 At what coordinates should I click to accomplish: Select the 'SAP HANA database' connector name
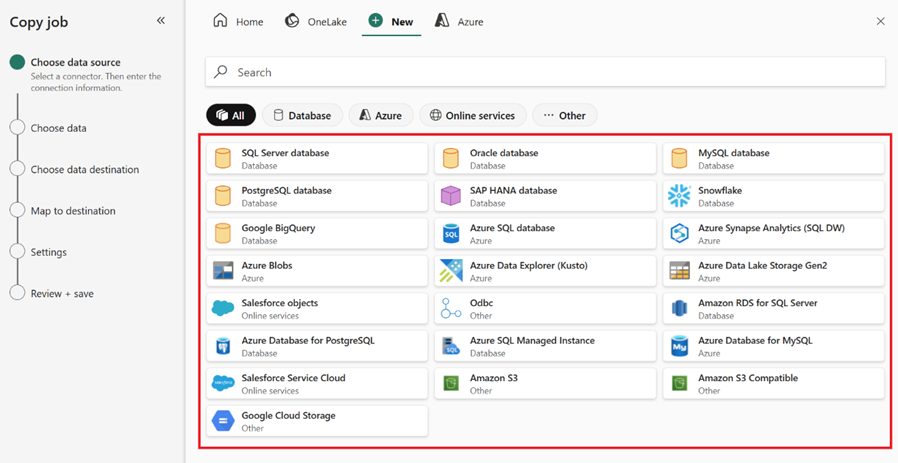pyautogui.click(x=514, y=190)
